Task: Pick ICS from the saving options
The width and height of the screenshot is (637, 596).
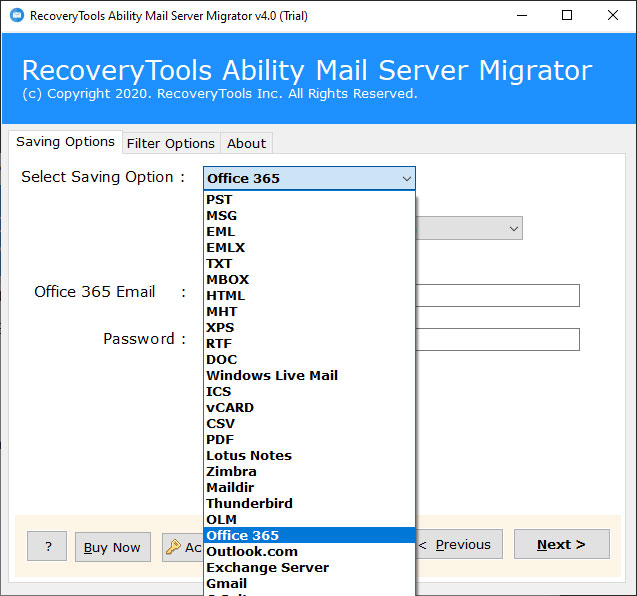Action: point(309,391)
